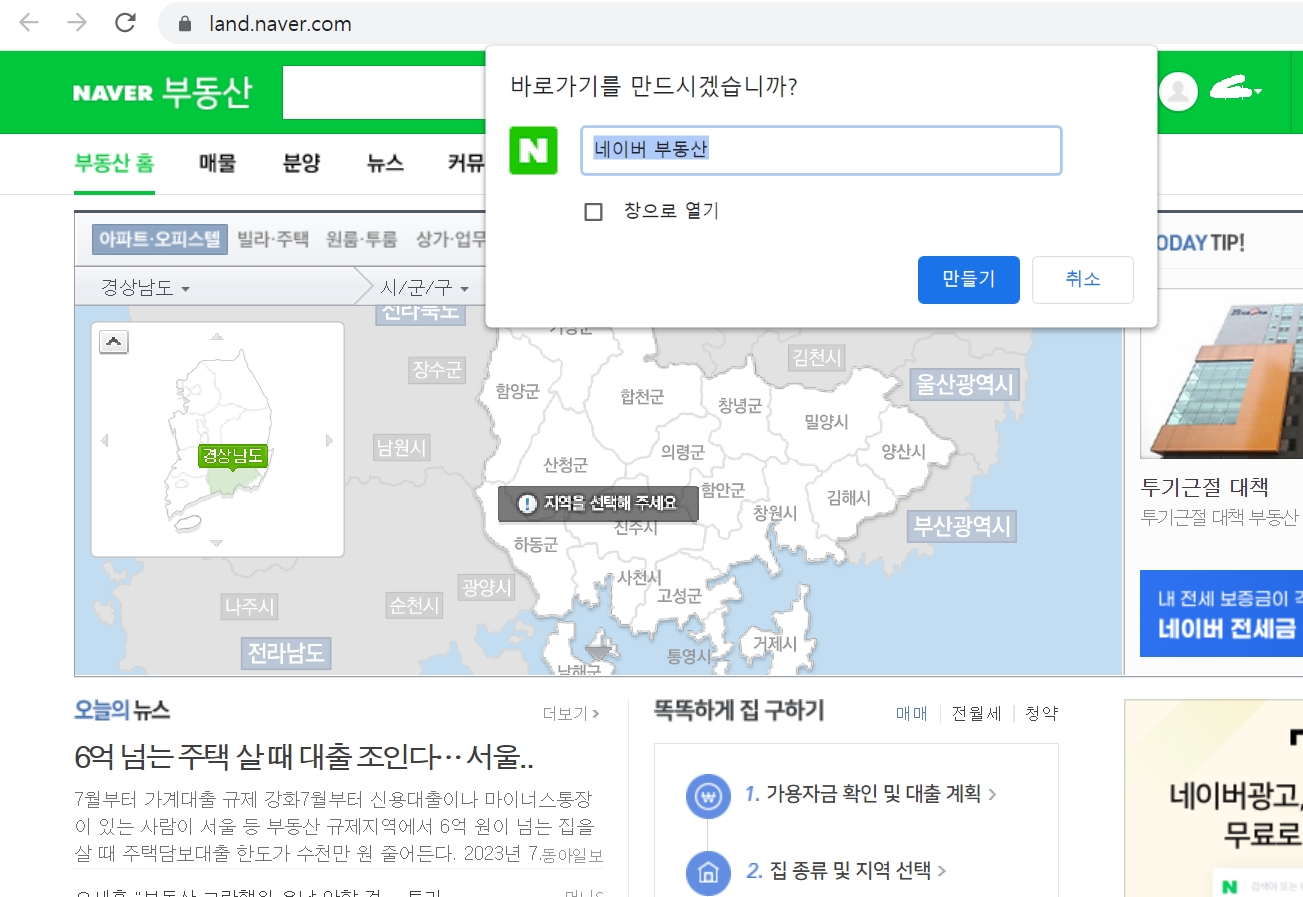Viewport: 1303px width, 897px height.
Task: Select 하동군 on the map
Action: (x=535, y=544)
